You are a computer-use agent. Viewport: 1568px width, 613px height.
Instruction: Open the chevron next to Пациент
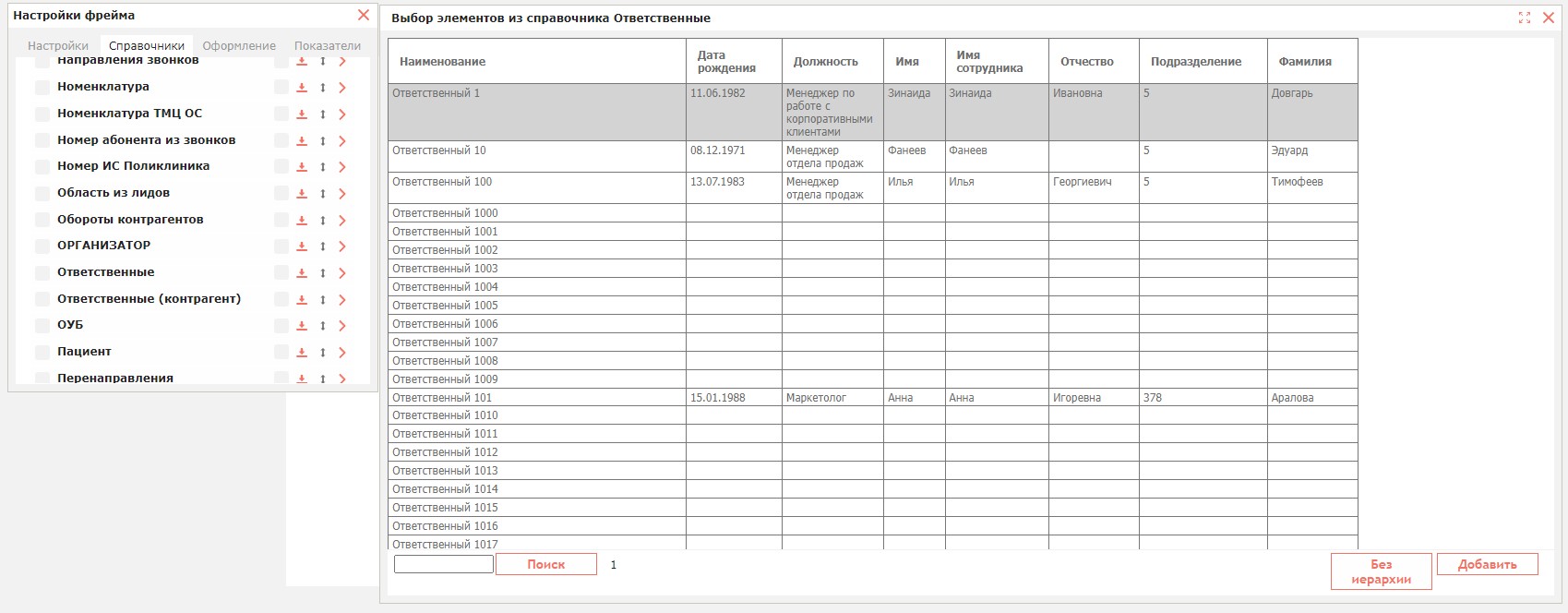tap(342, 353)
